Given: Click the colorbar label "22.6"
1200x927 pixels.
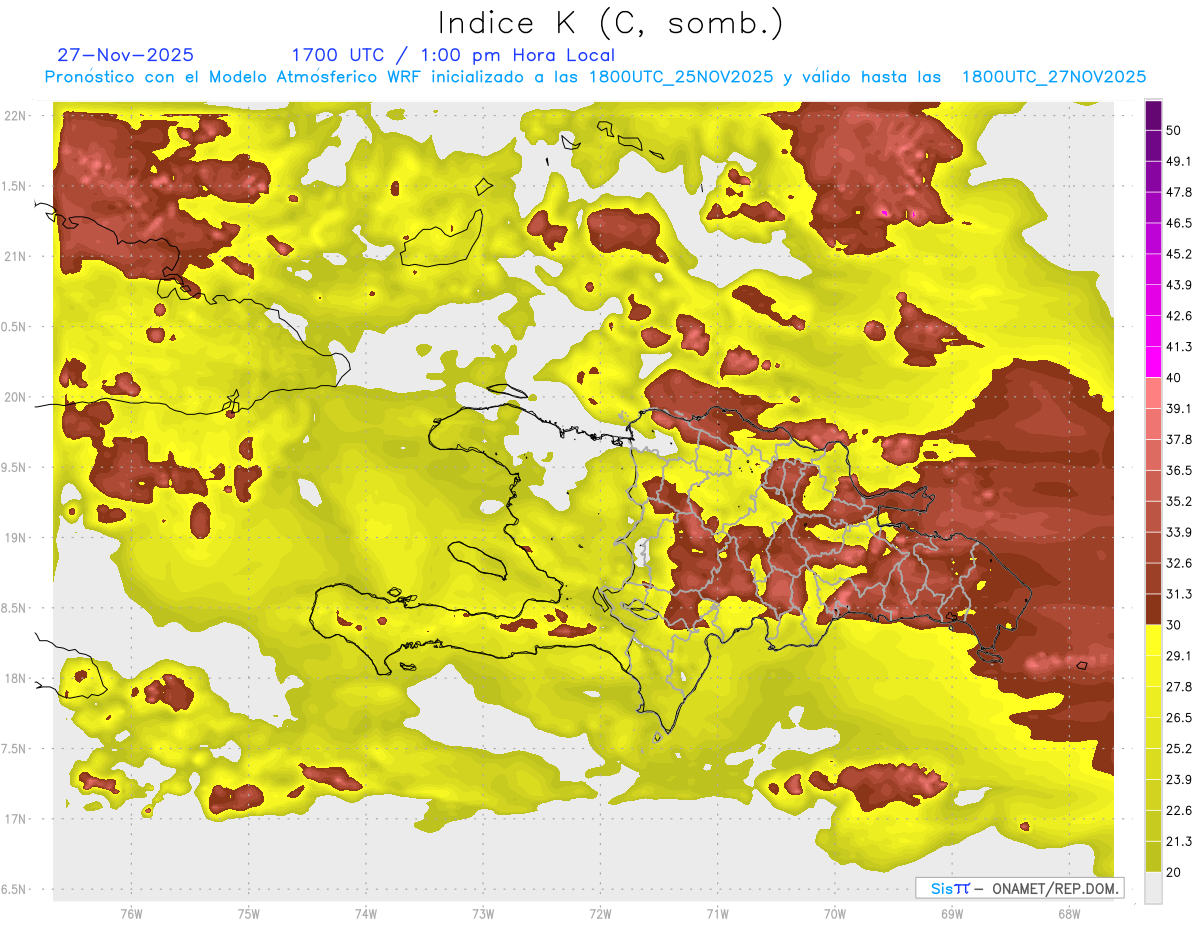Looking at the screenshot, I should (x=1179, y=810).
